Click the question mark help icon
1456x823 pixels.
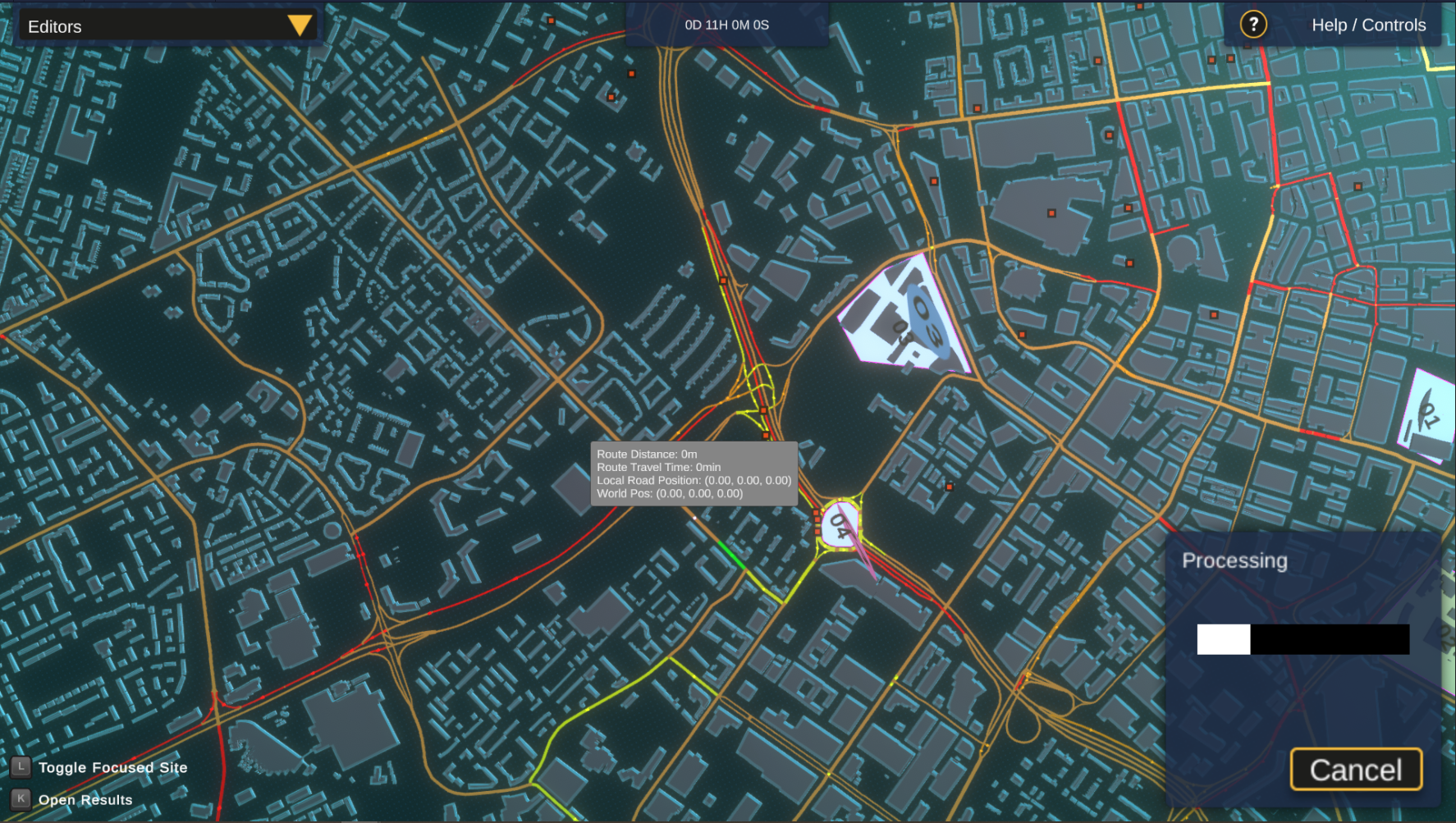(x=1252, y=25)
